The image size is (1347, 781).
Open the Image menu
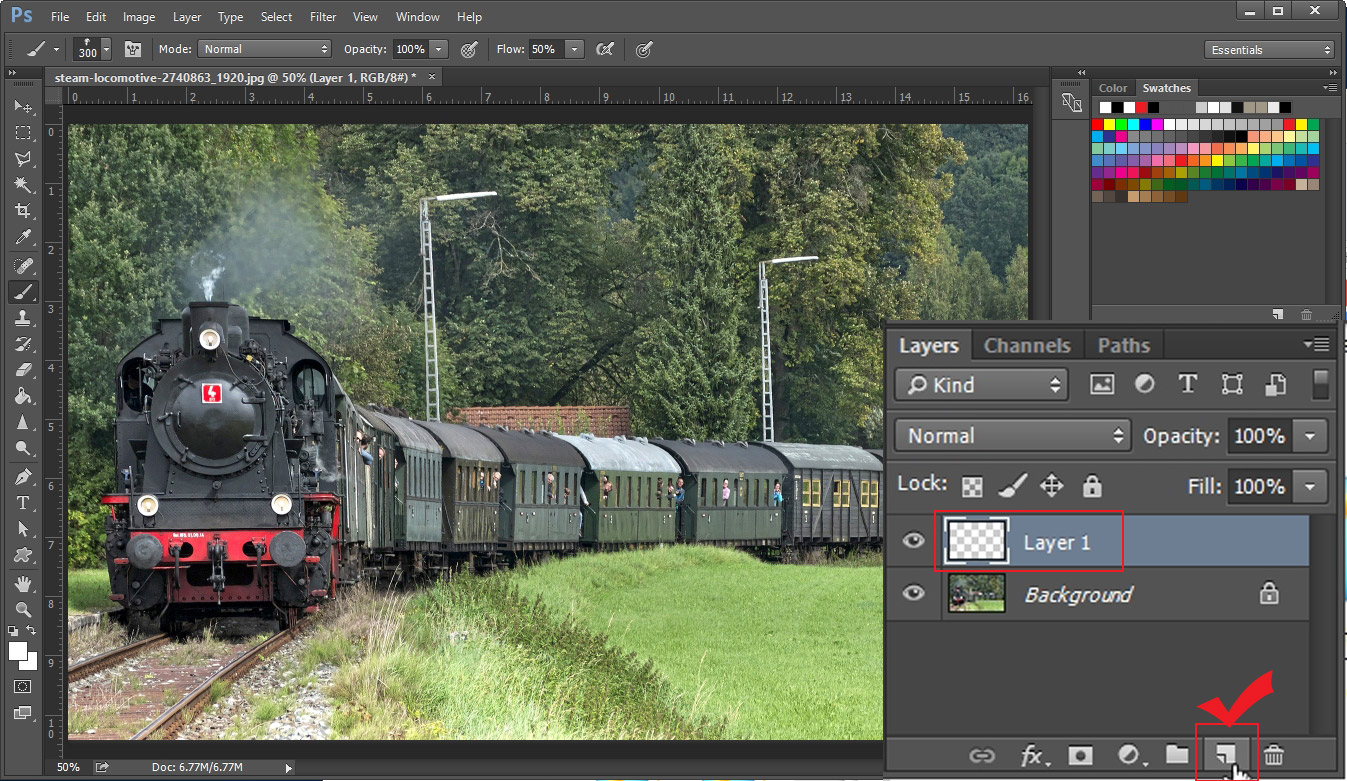139,17
